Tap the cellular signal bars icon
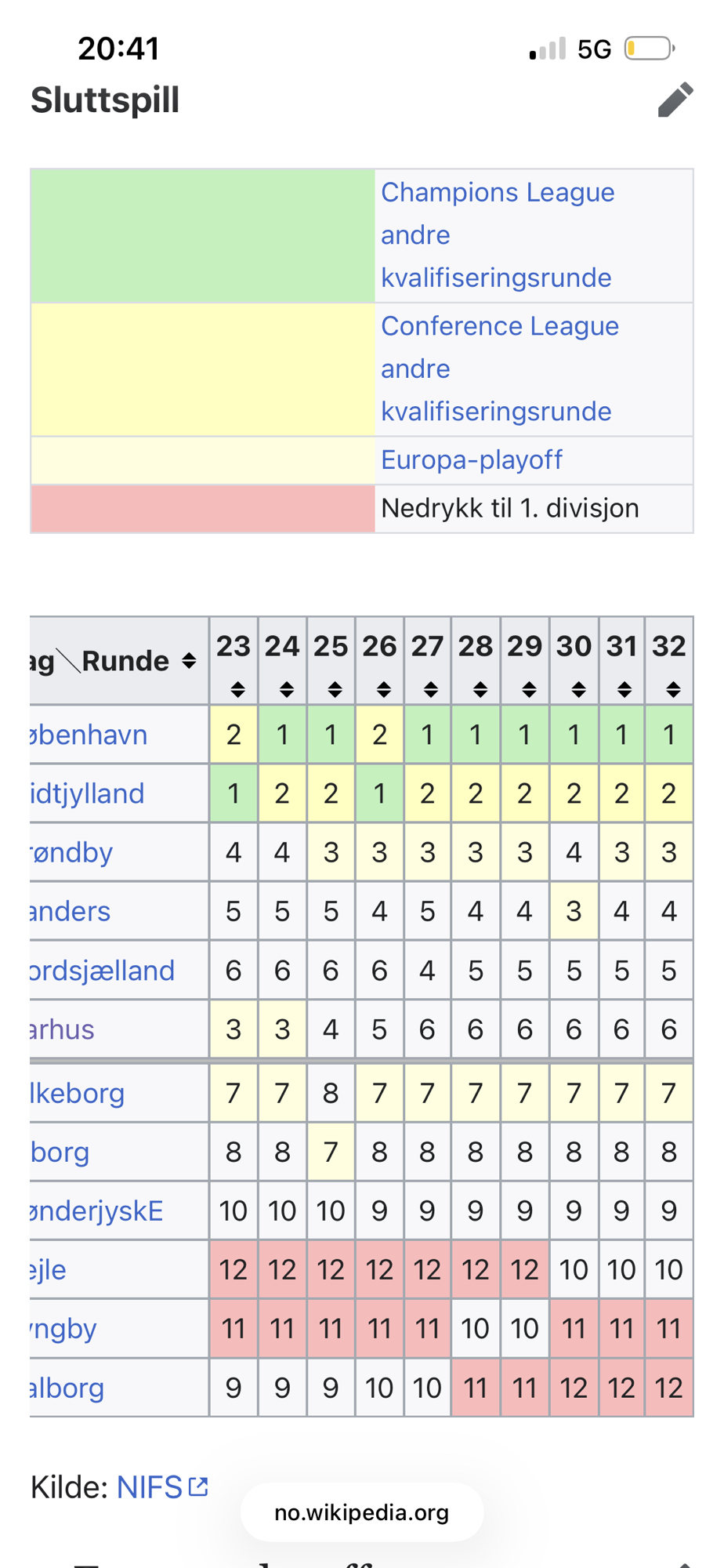Viewport: 724px width, 1568px height. click(x=548, y=49)
